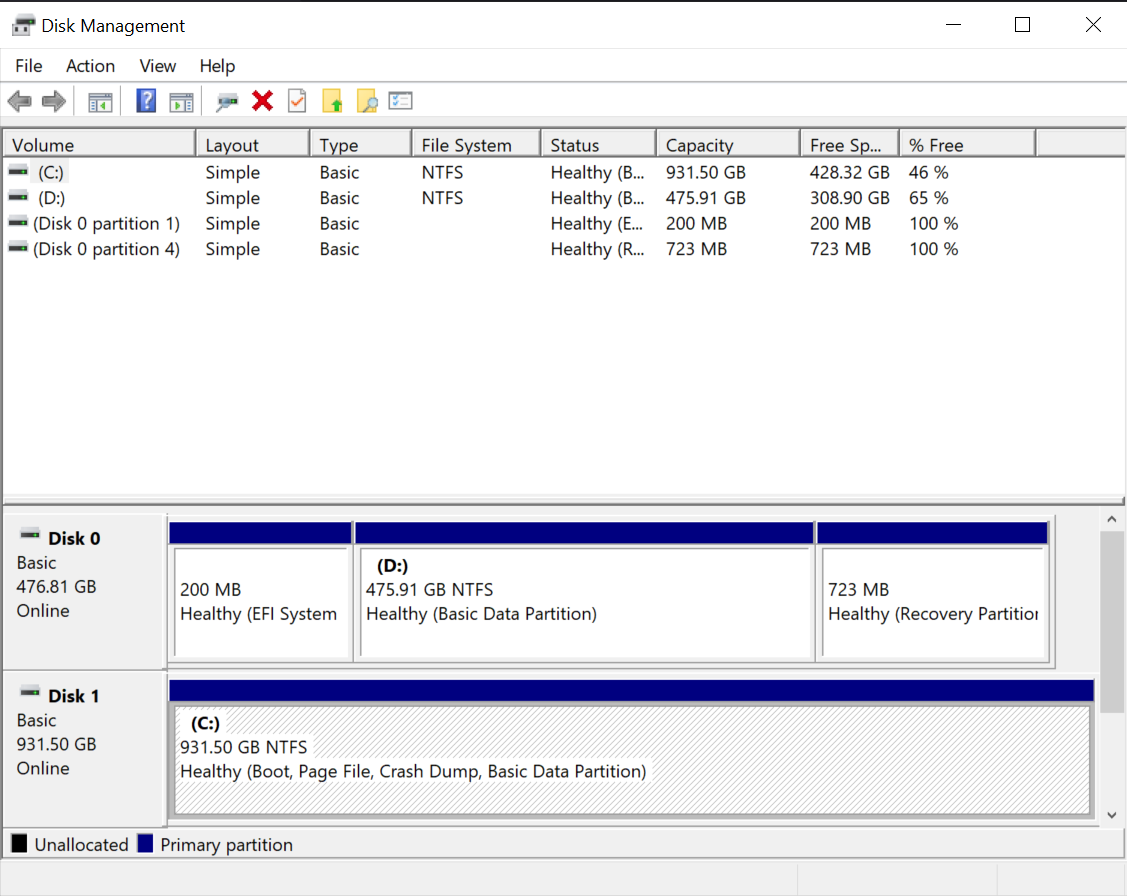The height and width of the screenshot is (896, 1127).
Task: Open the Help menu
Action: pos(217,66)
